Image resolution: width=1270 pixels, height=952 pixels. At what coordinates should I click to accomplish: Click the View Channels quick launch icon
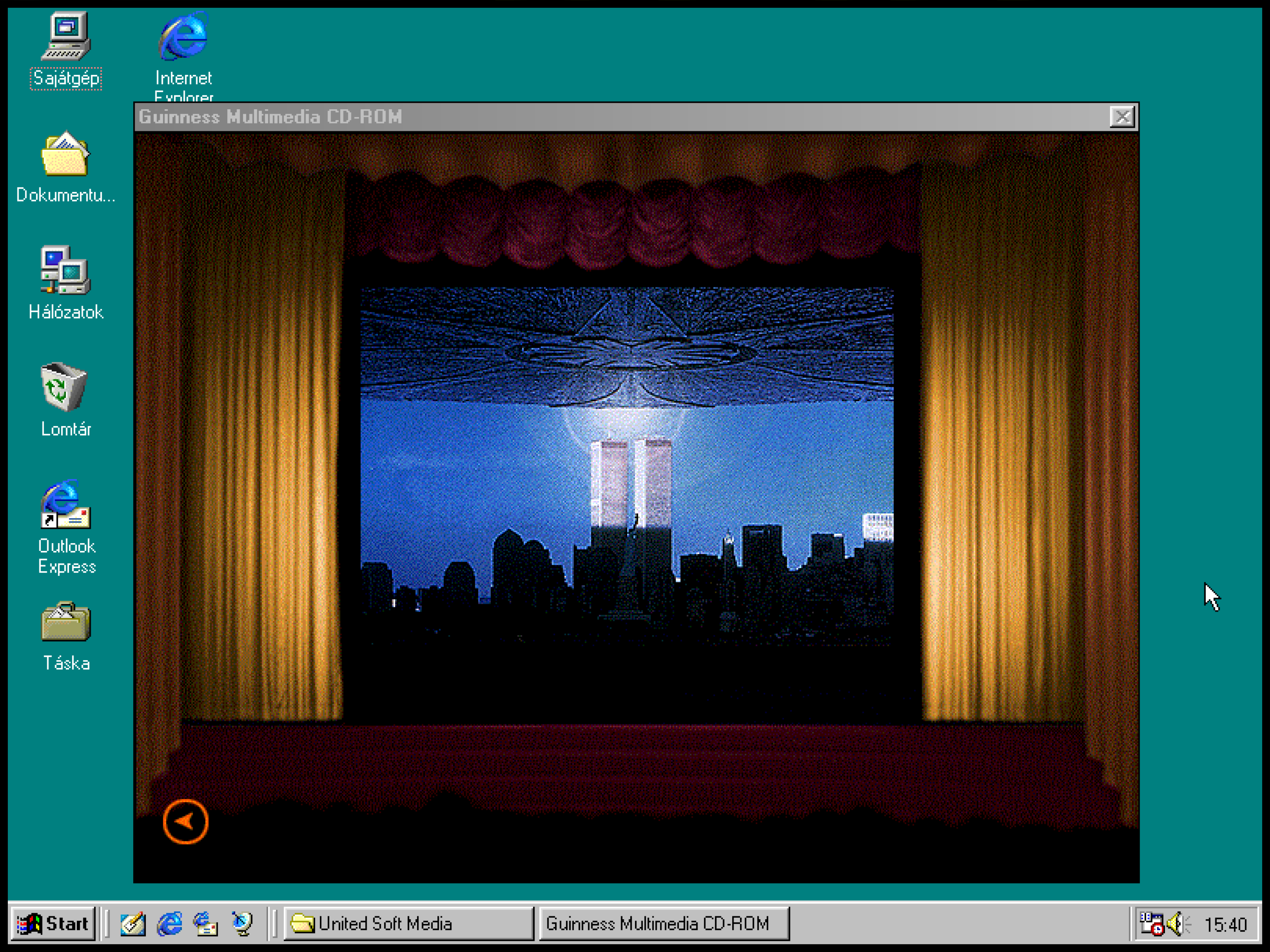(x=242, y=924)
